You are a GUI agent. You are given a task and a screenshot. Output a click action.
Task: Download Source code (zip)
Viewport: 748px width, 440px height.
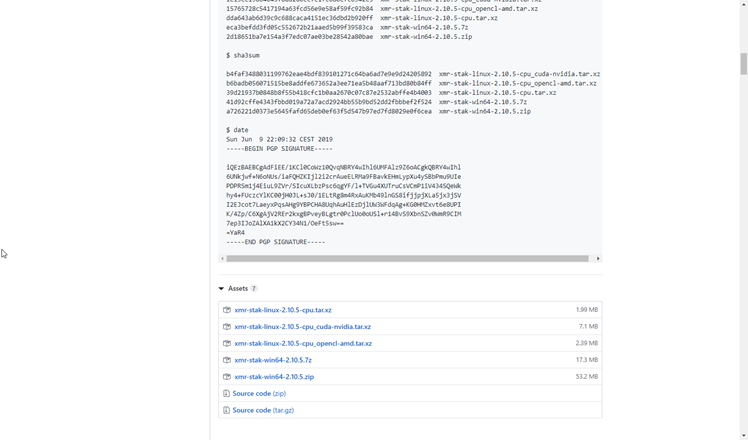(x=259, y=394)
